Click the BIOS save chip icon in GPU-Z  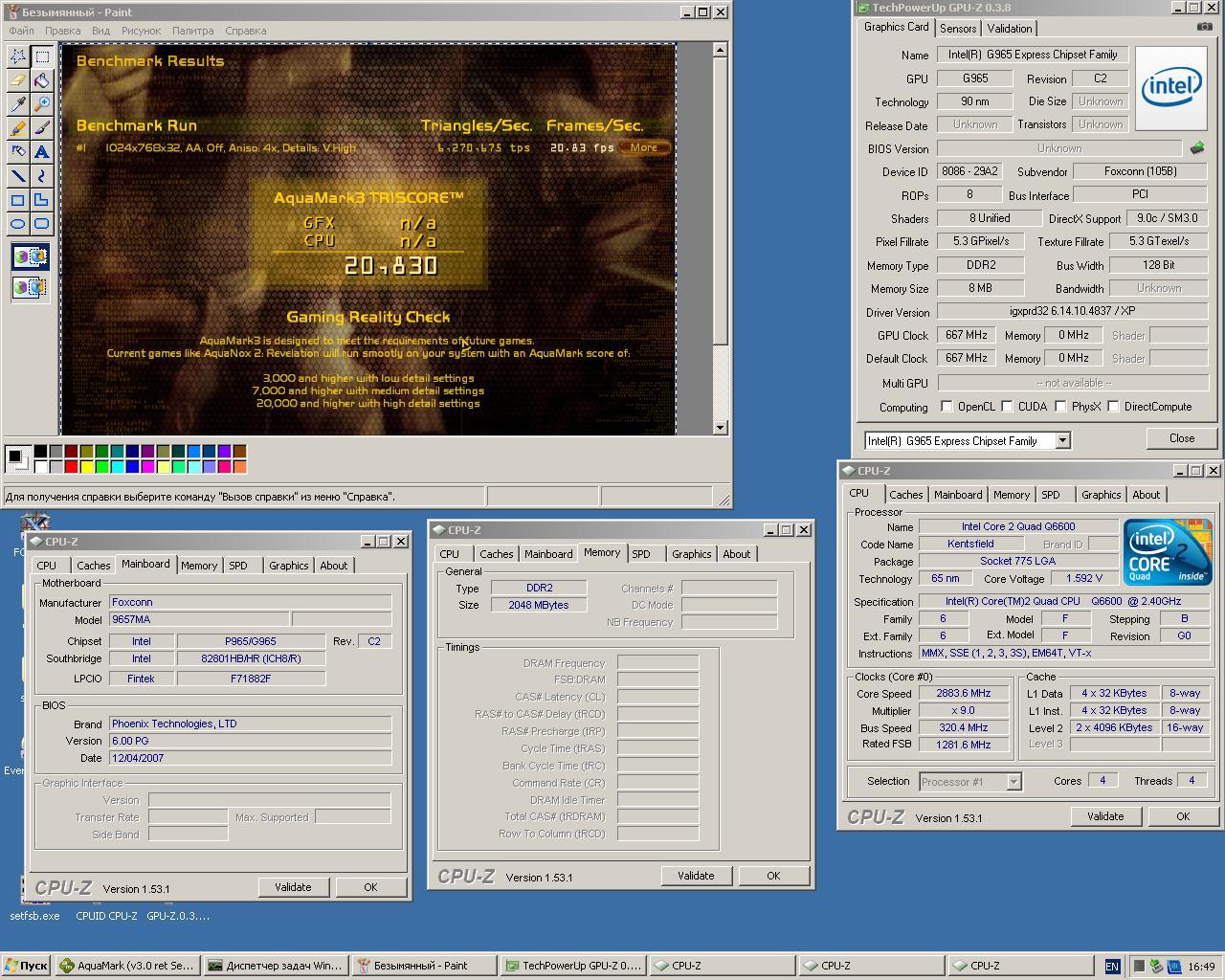tap(1196, 148)
